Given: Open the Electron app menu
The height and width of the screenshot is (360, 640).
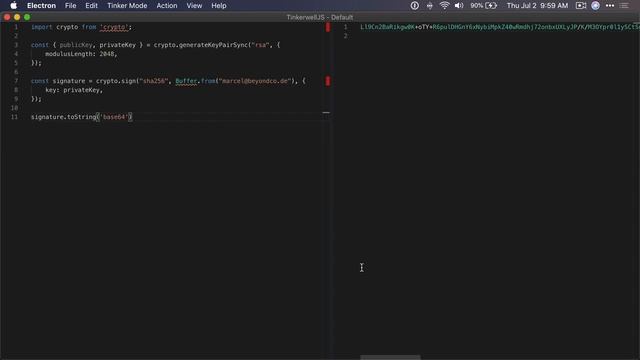Looking at the screenshot, I should click(41, 6).
